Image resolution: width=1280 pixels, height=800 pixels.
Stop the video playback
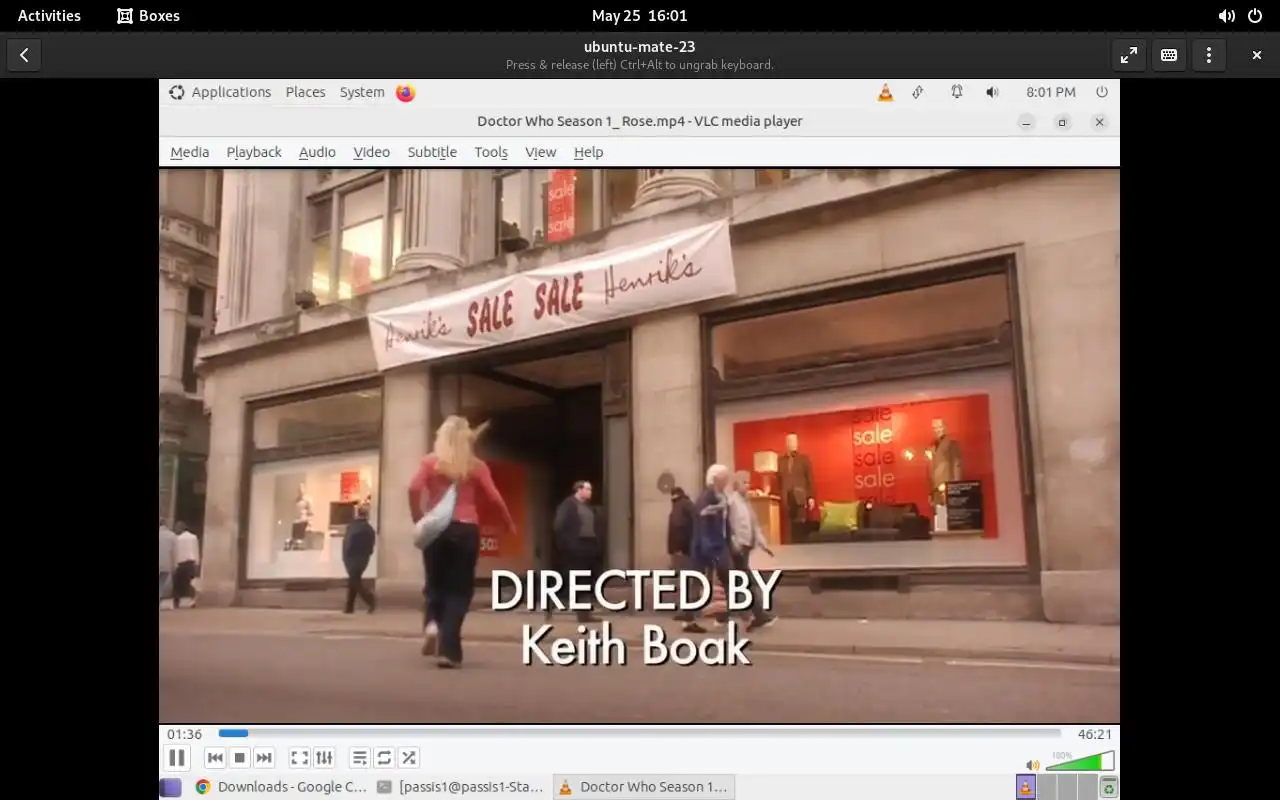[x=239, y=758]
